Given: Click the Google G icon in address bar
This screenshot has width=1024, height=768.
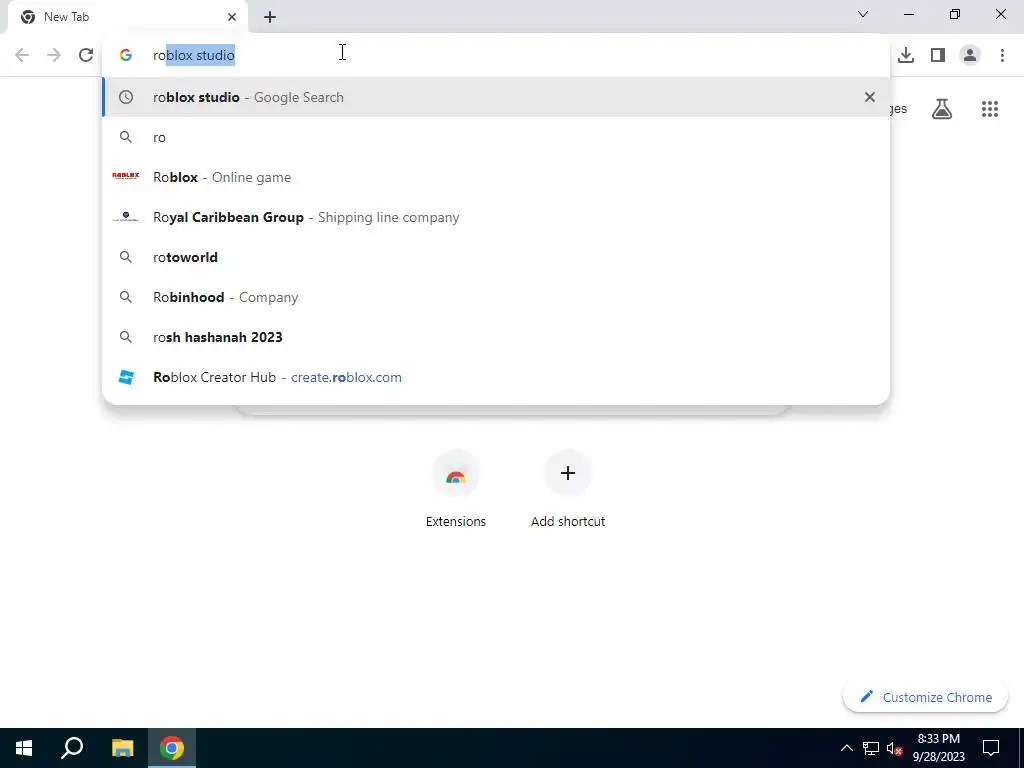Looking at the screenshot, I should tap(126, 55).
